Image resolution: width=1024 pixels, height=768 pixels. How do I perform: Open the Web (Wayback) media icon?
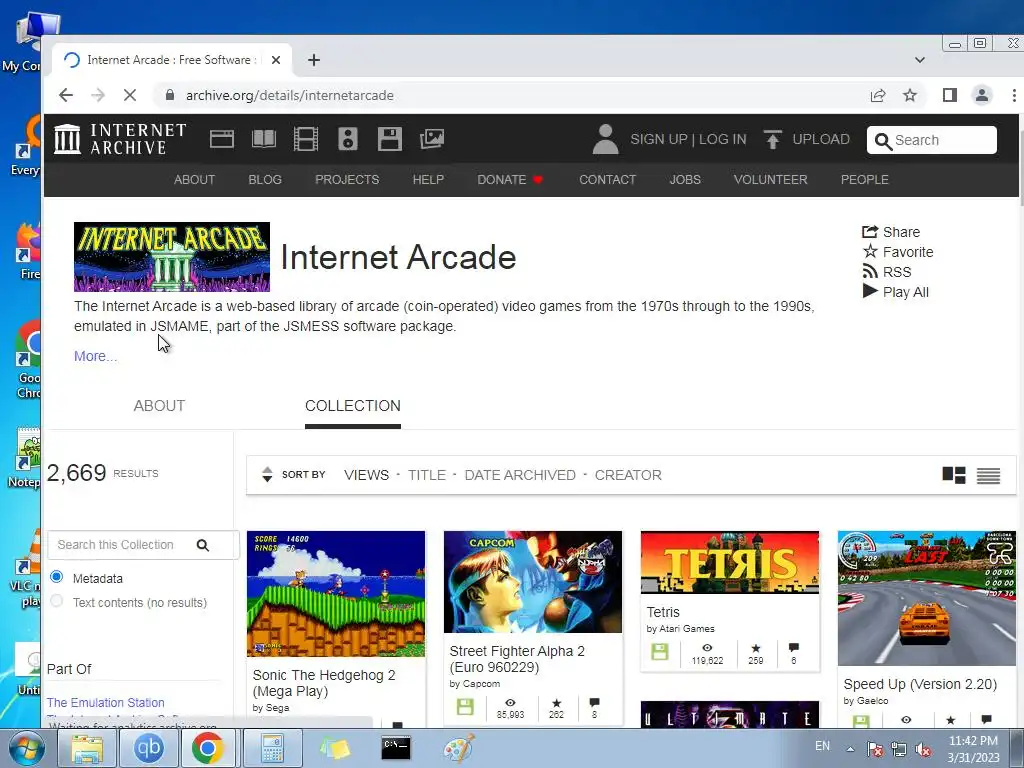[222, 139]
